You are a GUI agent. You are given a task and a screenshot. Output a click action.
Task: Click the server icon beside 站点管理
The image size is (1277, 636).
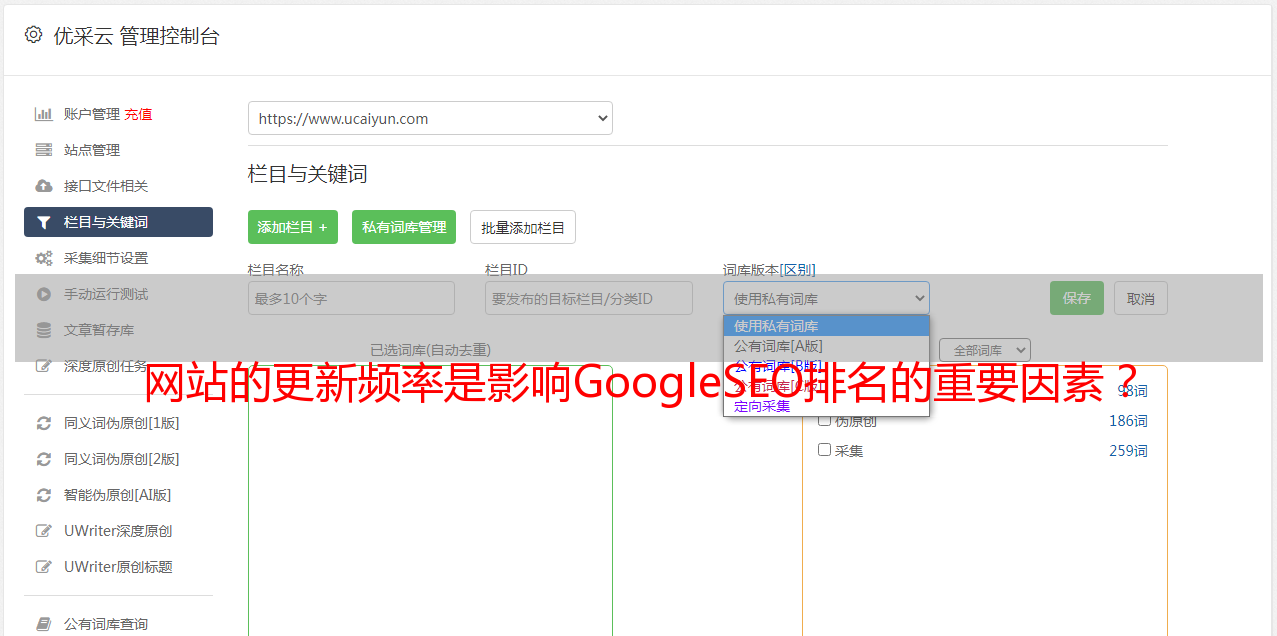tap(44, 150)
